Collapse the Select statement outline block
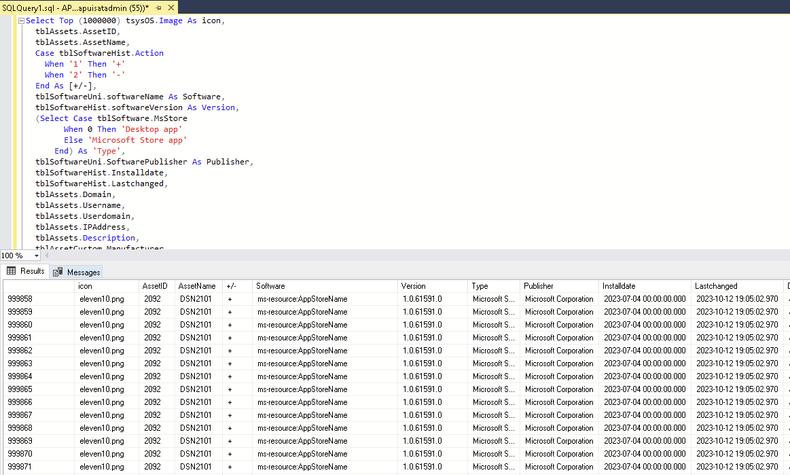The height and width of the screenshot is (475, 790). 20,20
